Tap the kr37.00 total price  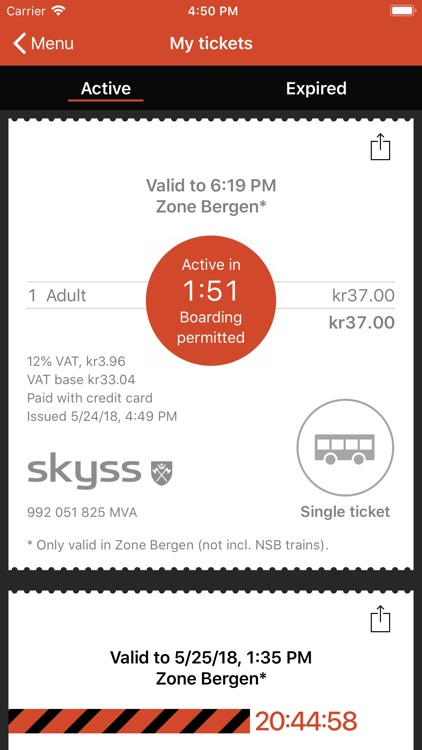tap(362, 322)
